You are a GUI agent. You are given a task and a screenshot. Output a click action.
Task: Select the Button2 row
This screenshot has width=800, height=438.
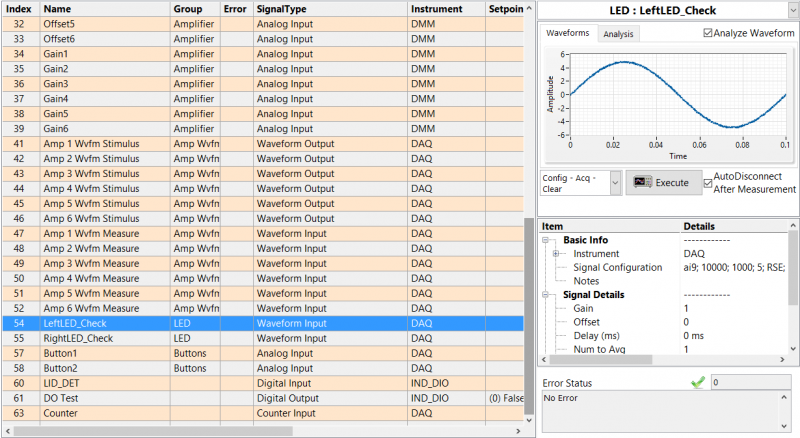pos(263,368)
